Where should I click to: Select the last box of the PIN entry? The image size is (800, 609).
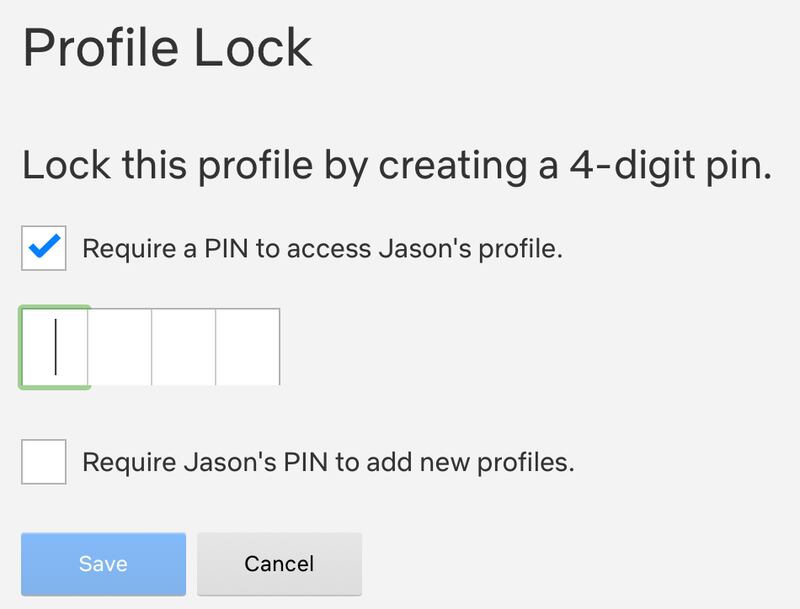point(248,347)
